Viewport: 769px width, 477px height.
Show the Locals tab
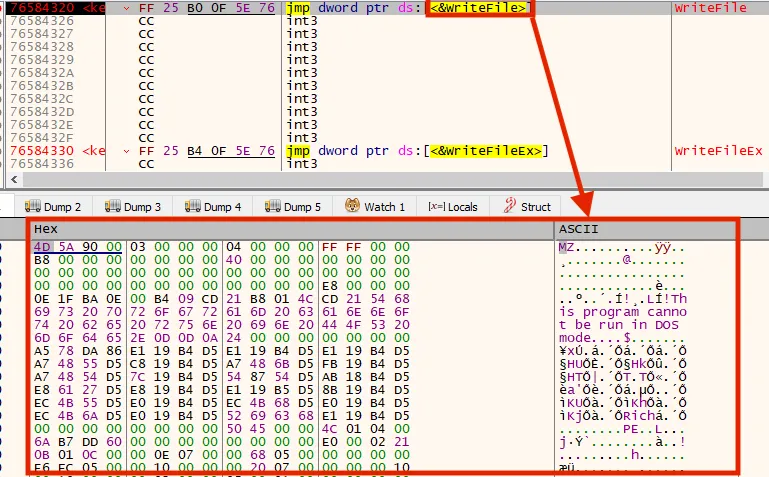pos(453,206)
